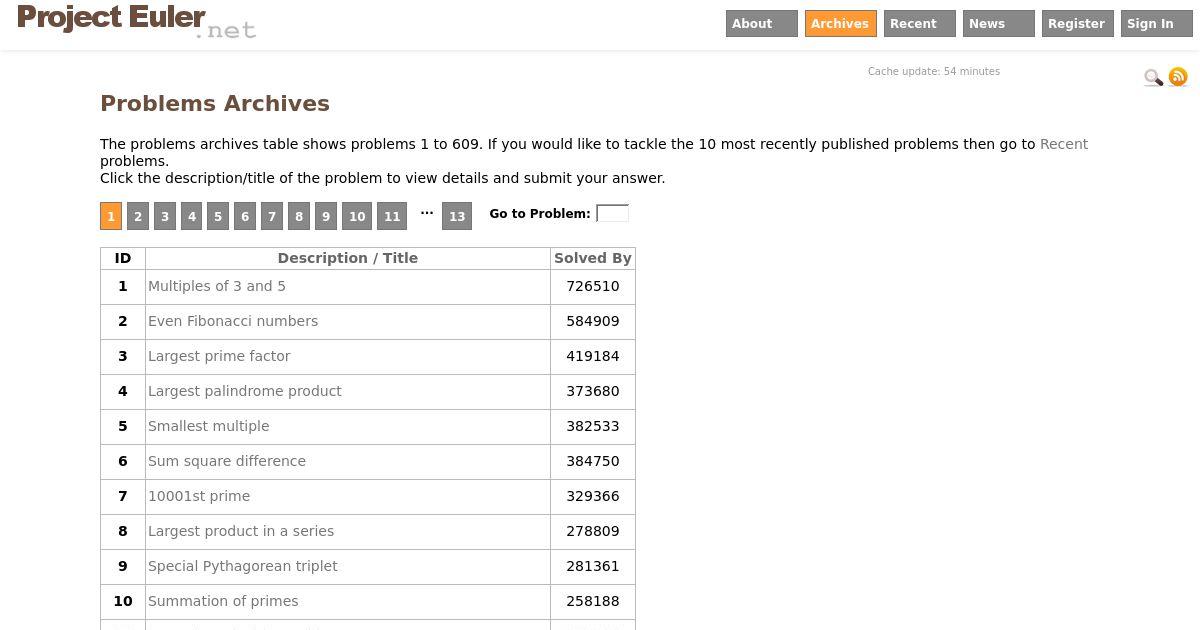This screenshot has height=630, width=1200.
Task: Jump to last archive page 13
Action: click(x=457, y=216)
